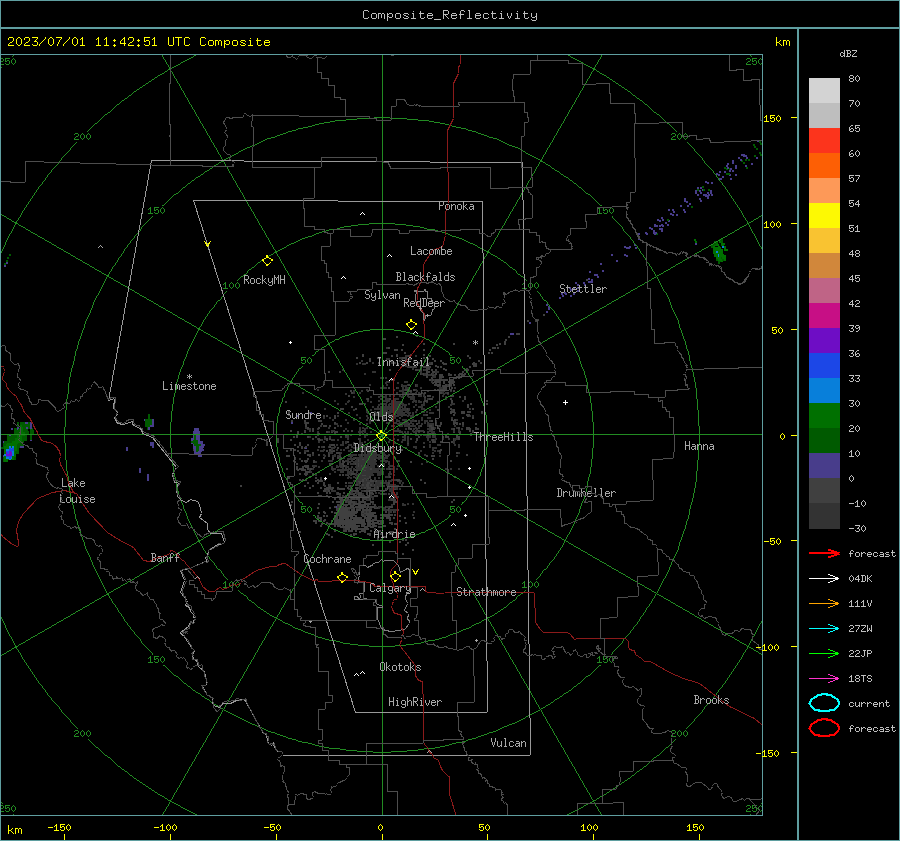Click the Hanna city label
Viewport: 900px width, 841px height.
(699, 446)
